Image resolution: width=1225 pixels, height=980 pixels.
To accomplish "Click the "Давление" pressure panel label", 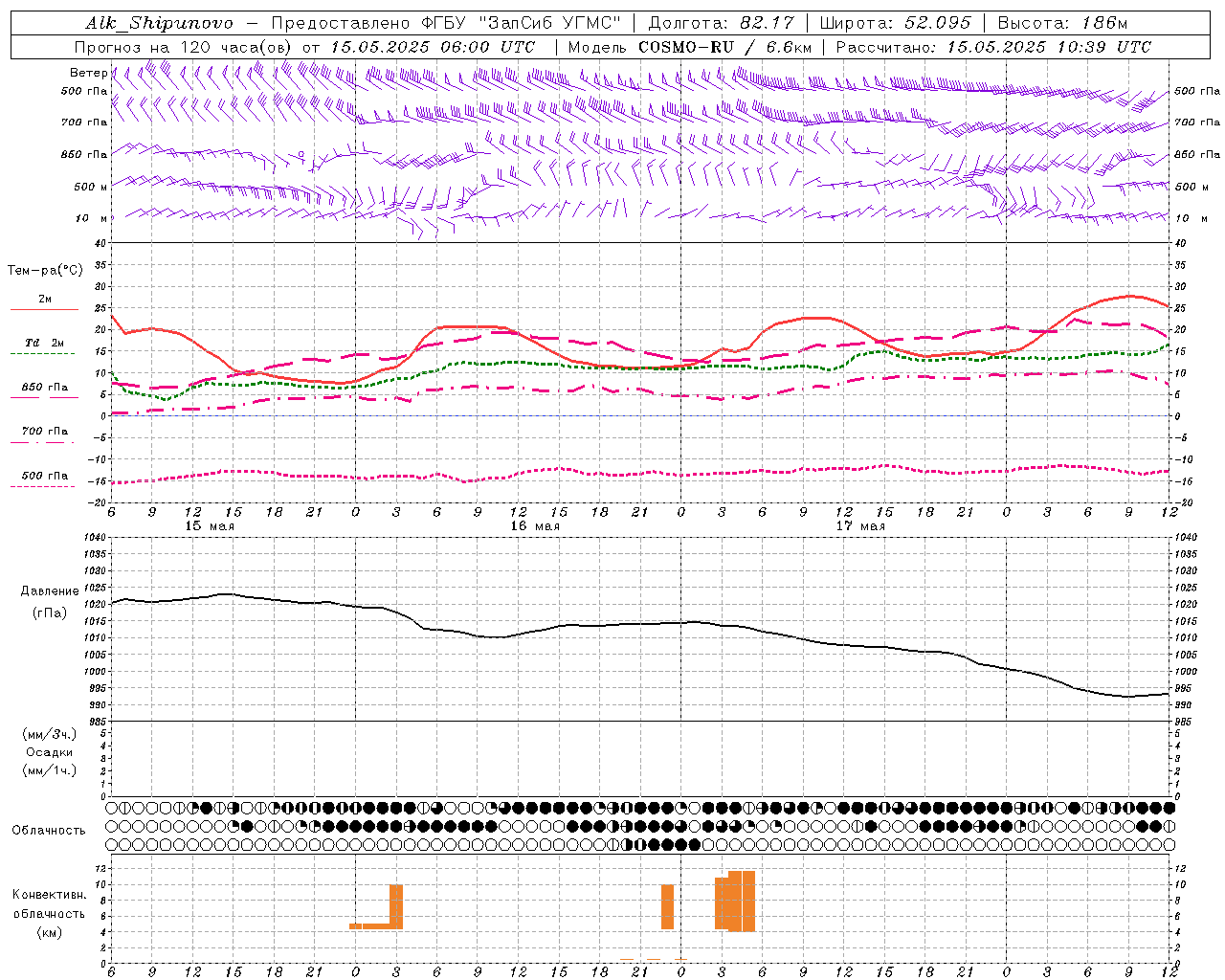I will [50, 591].
